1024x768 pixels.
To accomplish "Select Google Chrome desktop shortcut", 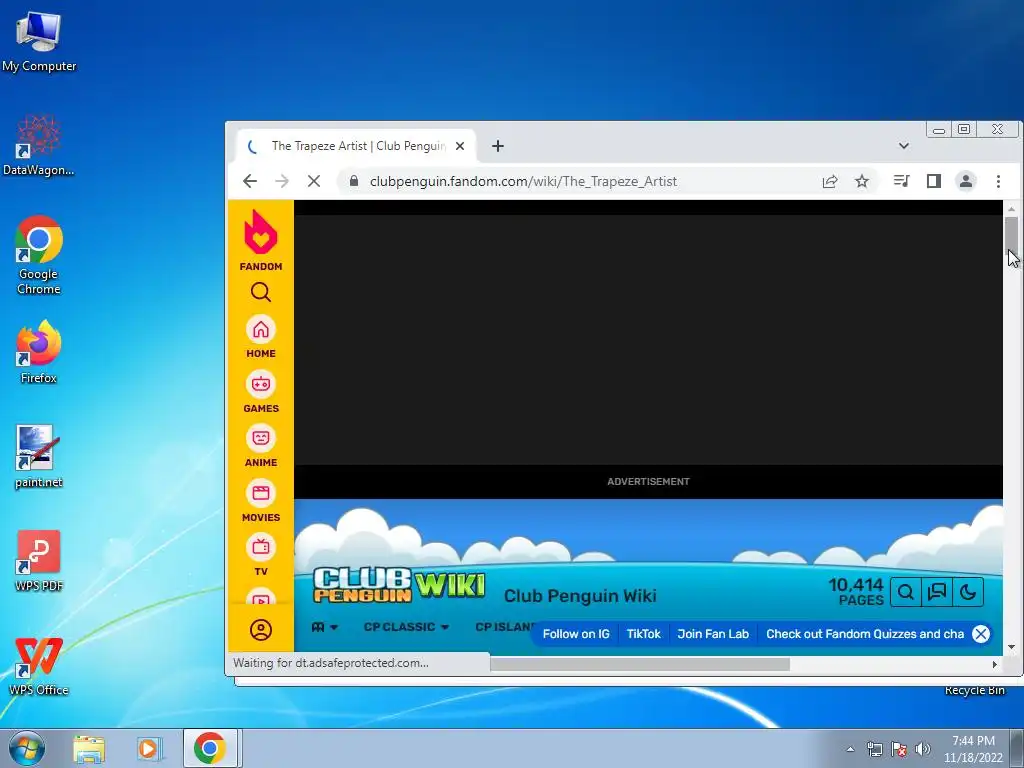I will (39, 255).
